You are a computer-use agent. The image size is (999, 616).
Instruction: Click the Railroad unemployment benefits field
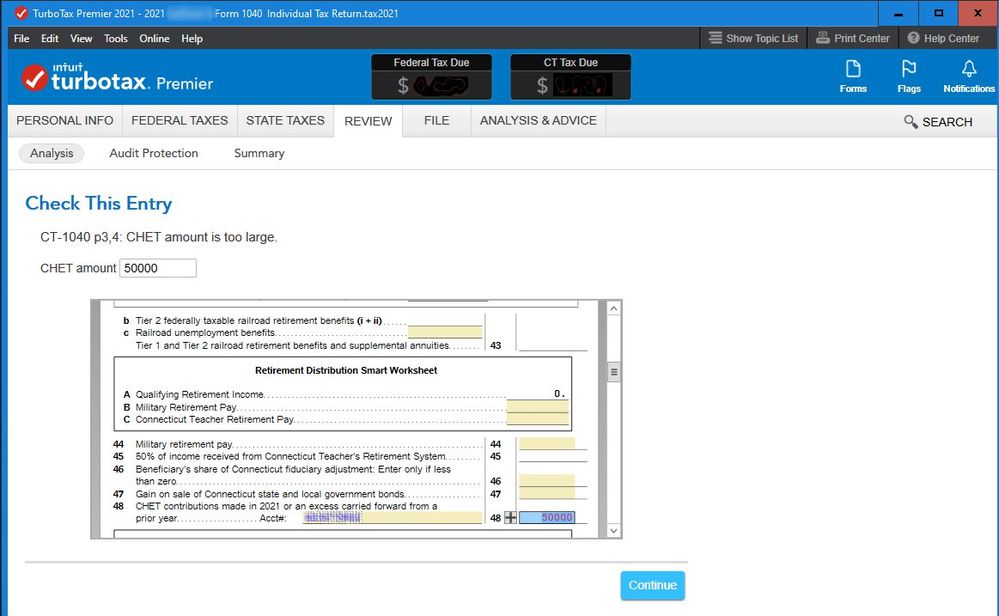tap(445, 332)
